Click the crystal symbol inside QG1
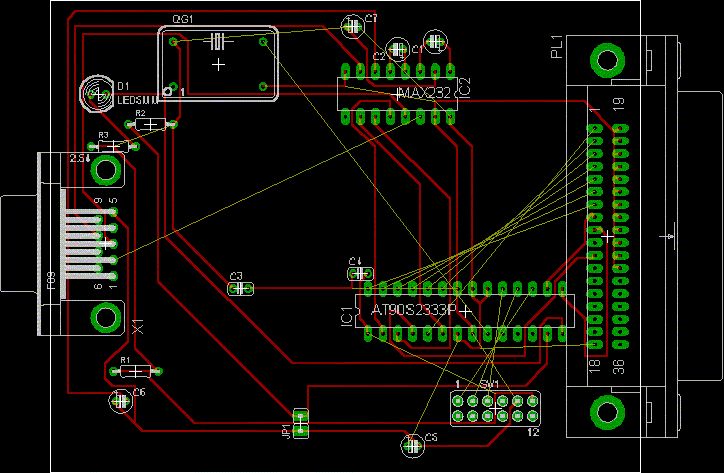Image resolution: width=724 pixels, height=473 pixels. [218, 42]
